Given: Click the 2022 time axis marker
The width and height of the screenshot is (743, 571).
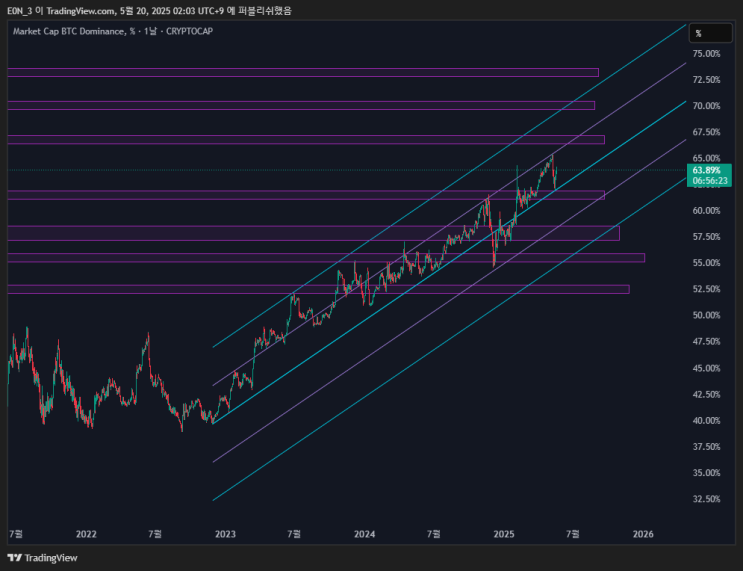Looking at the screenshot, I should click(86, 534).
